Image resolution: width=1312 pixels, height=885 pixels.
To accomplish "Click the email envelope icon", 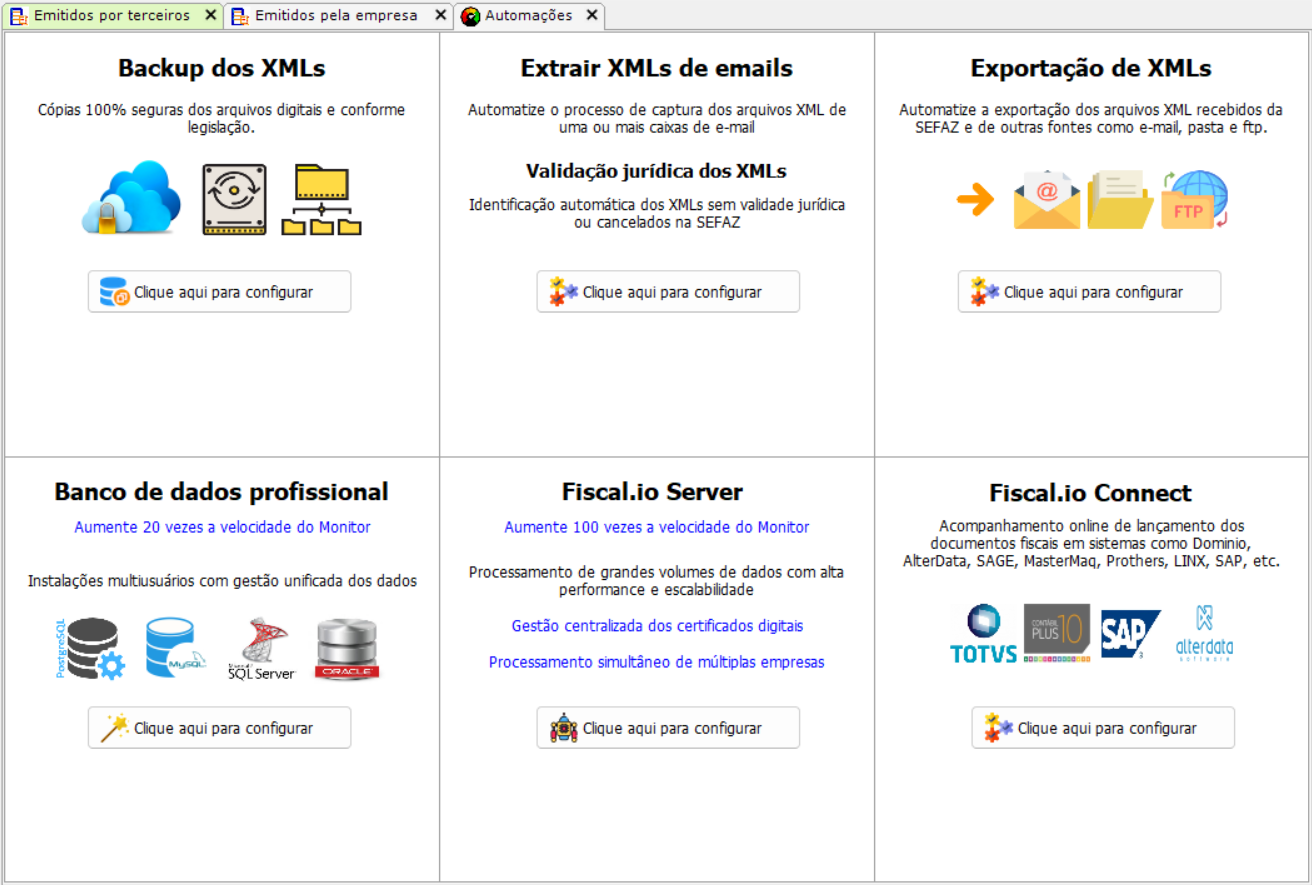I will coord(1046,200).
